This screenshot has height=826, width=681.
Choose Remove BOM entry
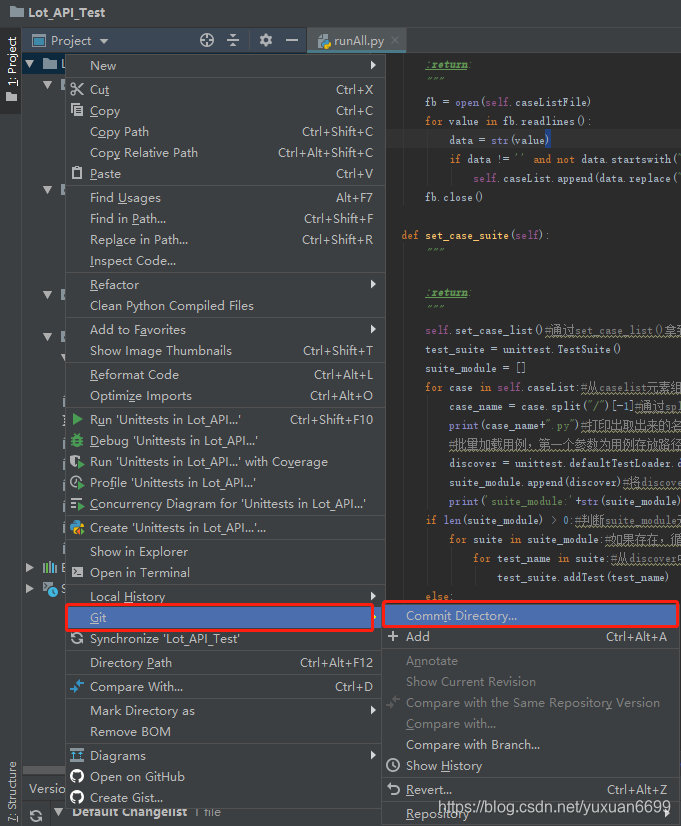225,732
